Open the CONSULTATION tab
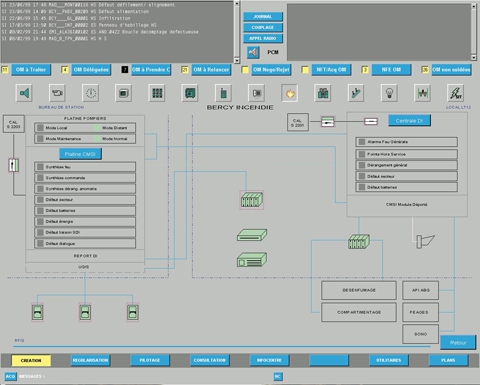This screenshot has width=480, height=385. (x=210, y=360)
